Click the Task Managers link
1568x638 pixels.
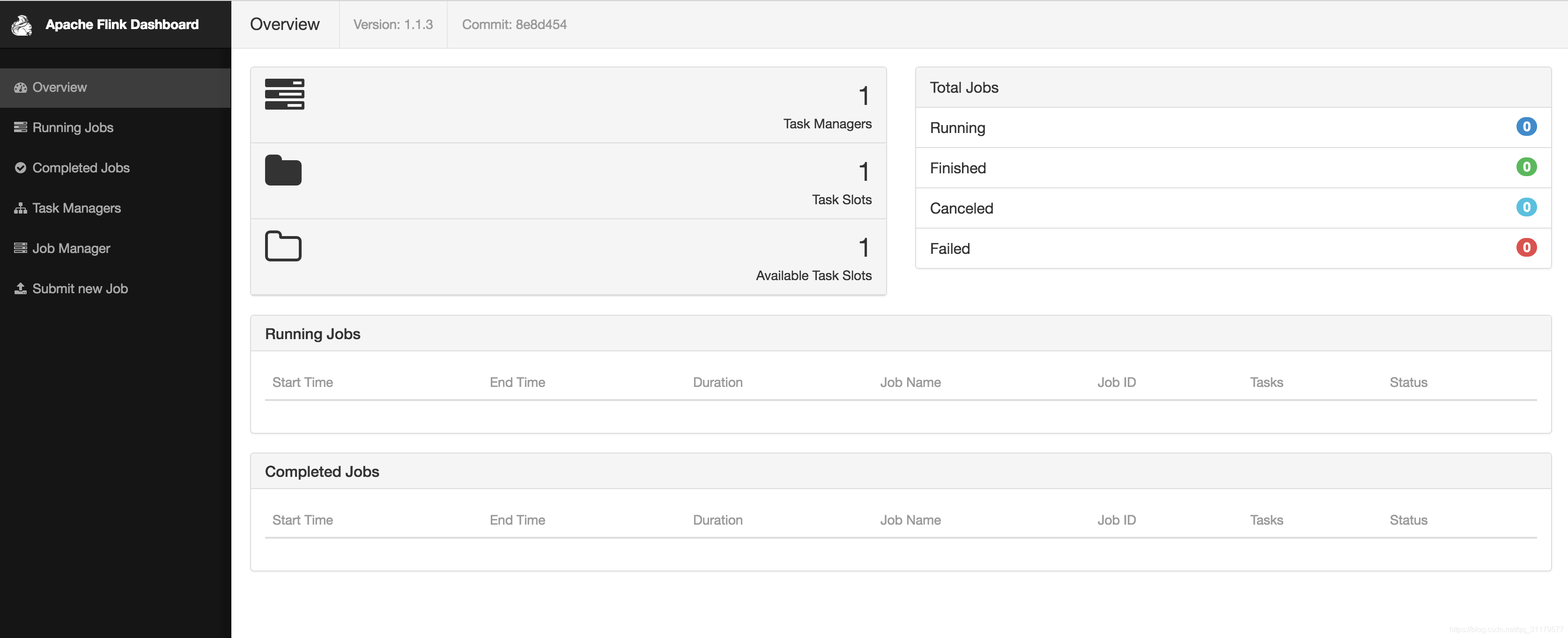tap(76, 207)
